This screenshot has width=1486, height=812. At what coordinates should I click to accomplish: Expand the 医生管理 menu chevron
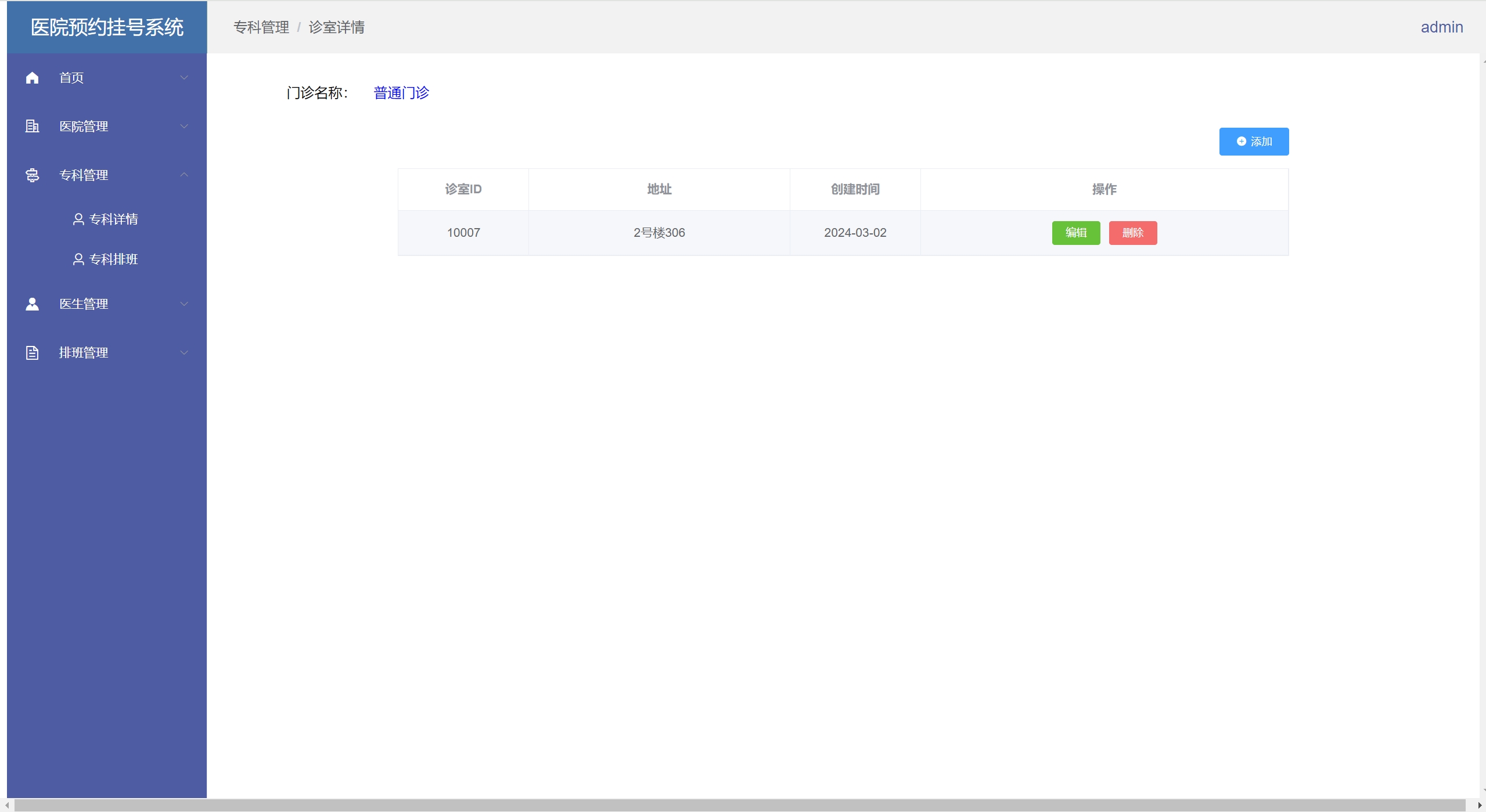click(x=184, y=304)
